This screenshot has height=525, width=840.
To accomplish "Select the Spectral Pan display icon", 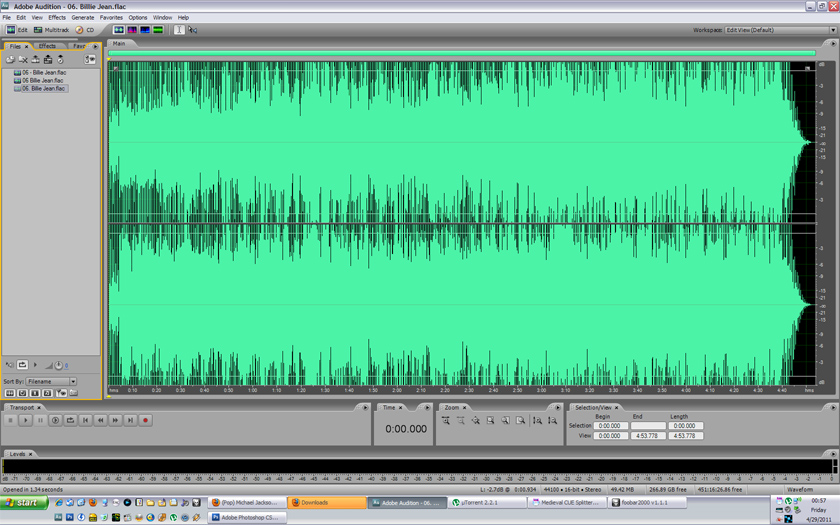I will click(x=145, y=30).
